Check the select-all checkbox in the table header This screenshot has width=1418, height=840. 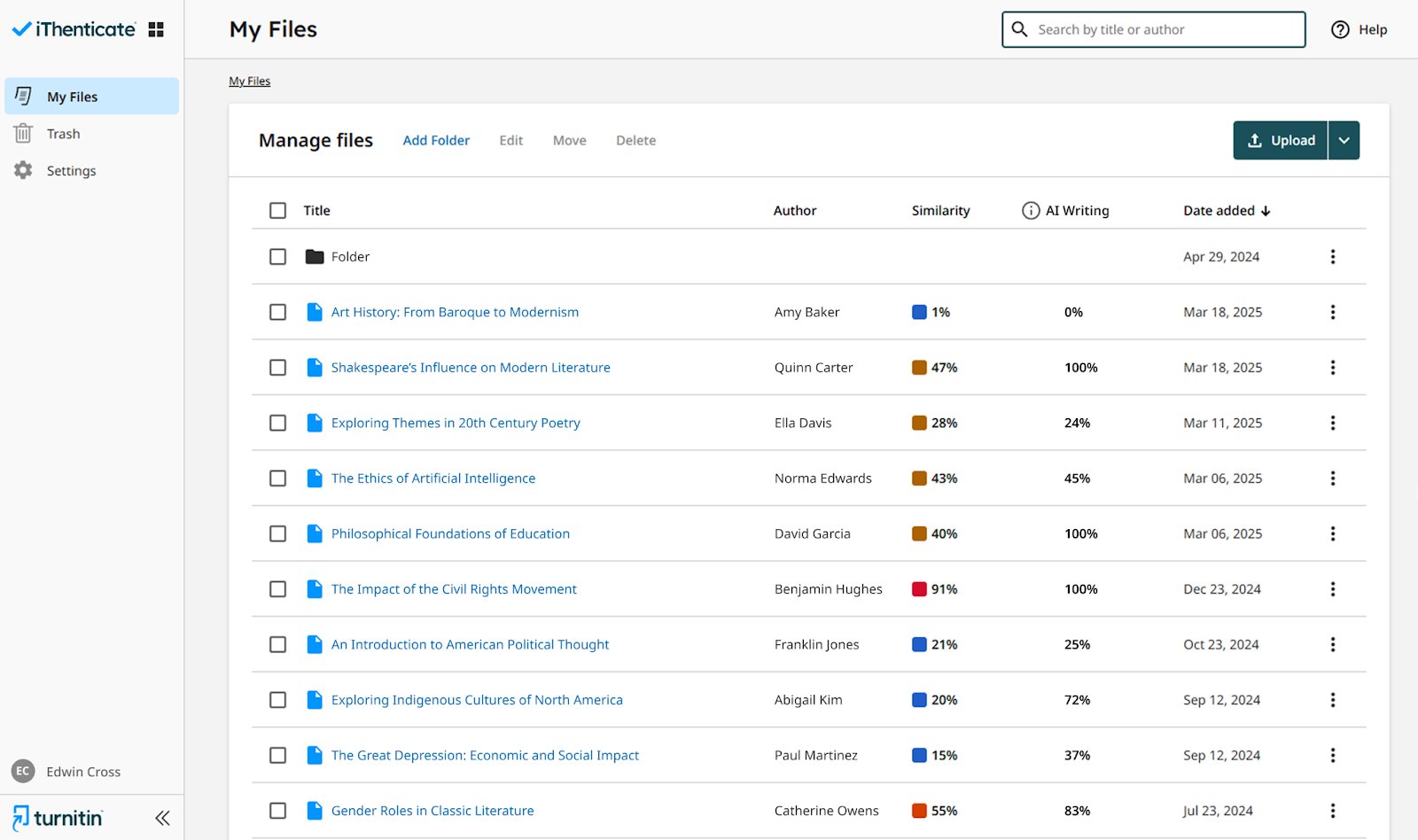point(277,210)
